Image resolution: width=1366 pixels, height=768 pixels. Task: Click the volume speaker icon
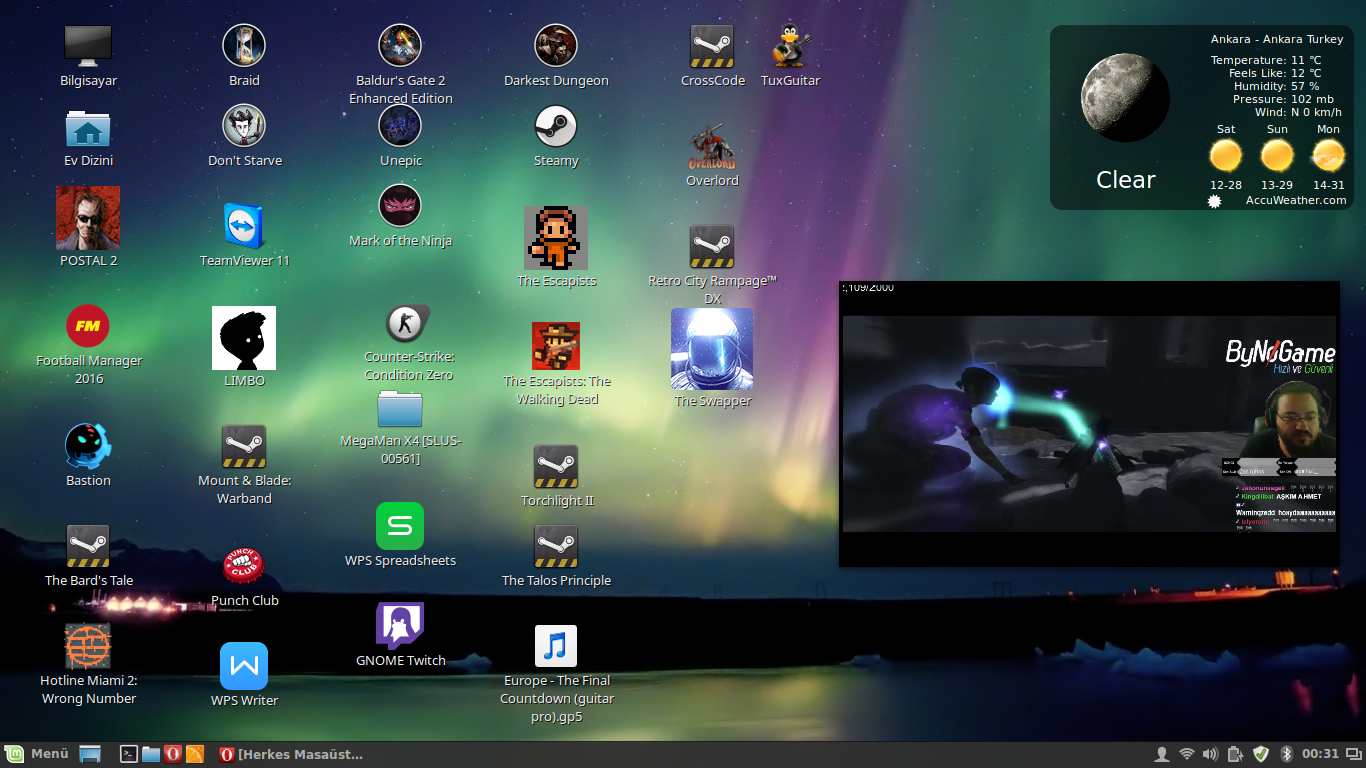pos(1210,754)
